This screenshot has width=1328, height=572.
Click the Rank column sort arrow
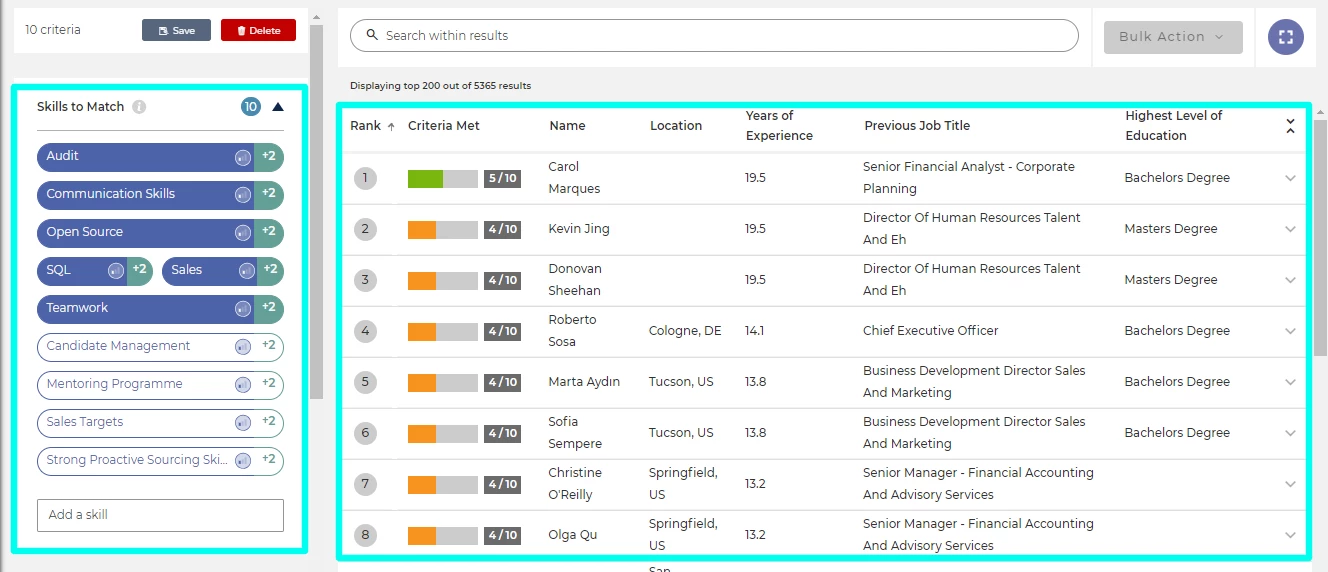(x=391, y=126)
